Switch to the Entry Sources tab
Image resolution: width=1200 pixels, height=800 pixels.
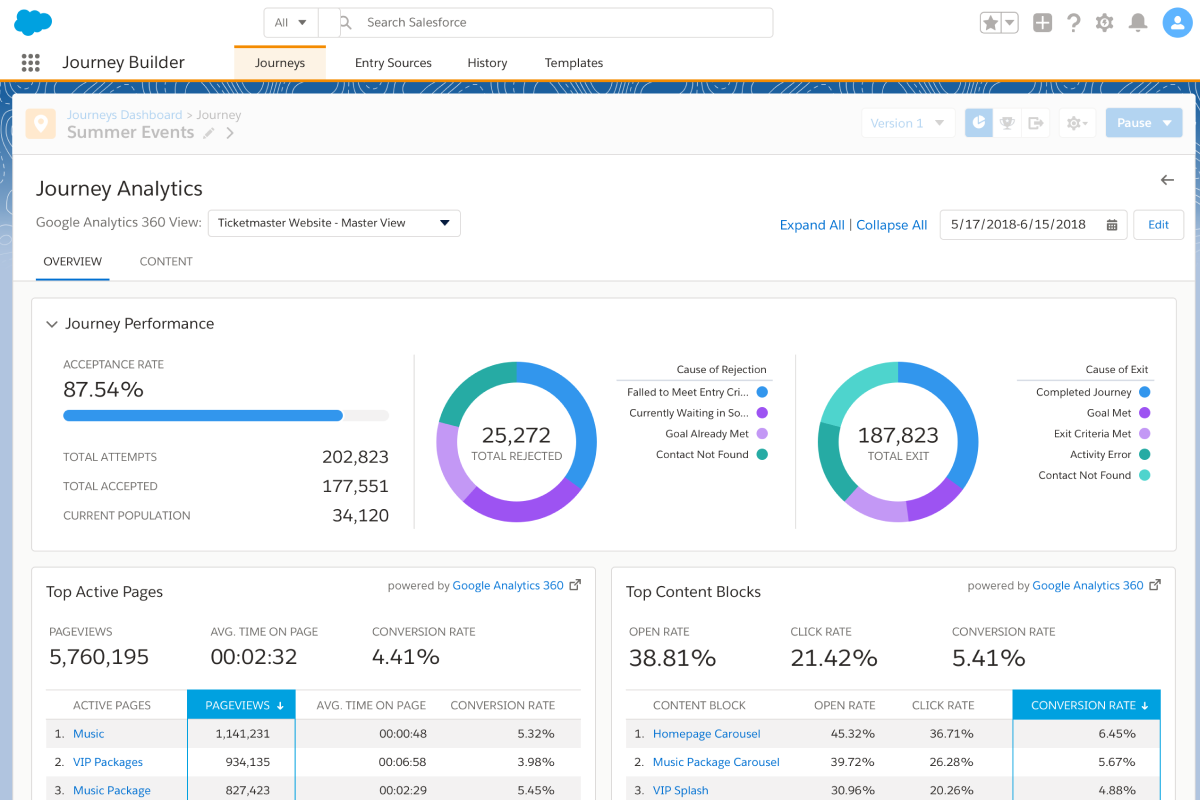tap(393, 63)
